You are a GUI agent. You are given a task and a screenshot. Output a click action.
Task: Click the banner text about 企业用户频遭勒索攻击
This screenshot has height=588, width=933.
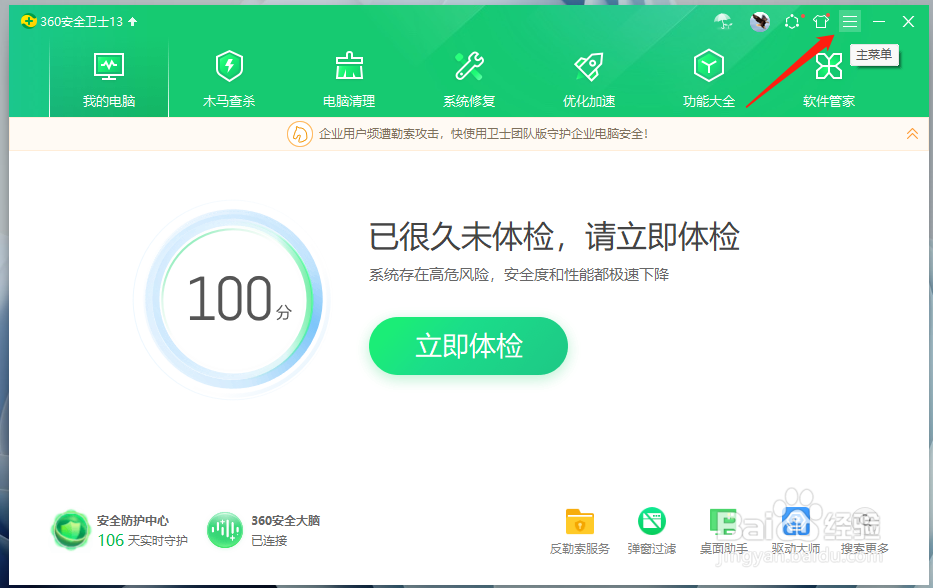point(483,134)
